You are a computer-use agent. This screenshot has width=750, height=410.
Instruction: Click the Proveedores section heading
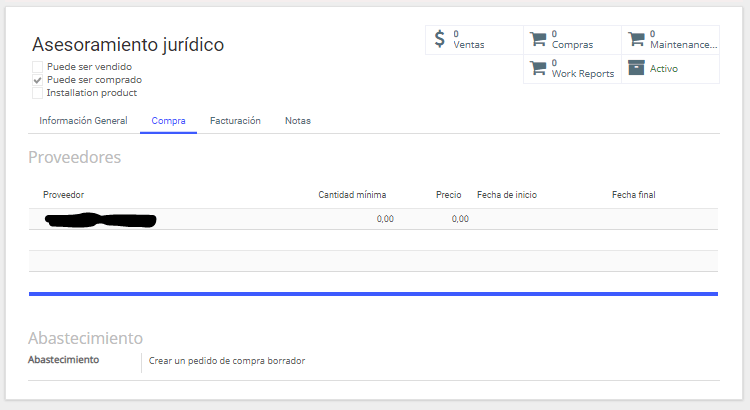pos(75,157)
